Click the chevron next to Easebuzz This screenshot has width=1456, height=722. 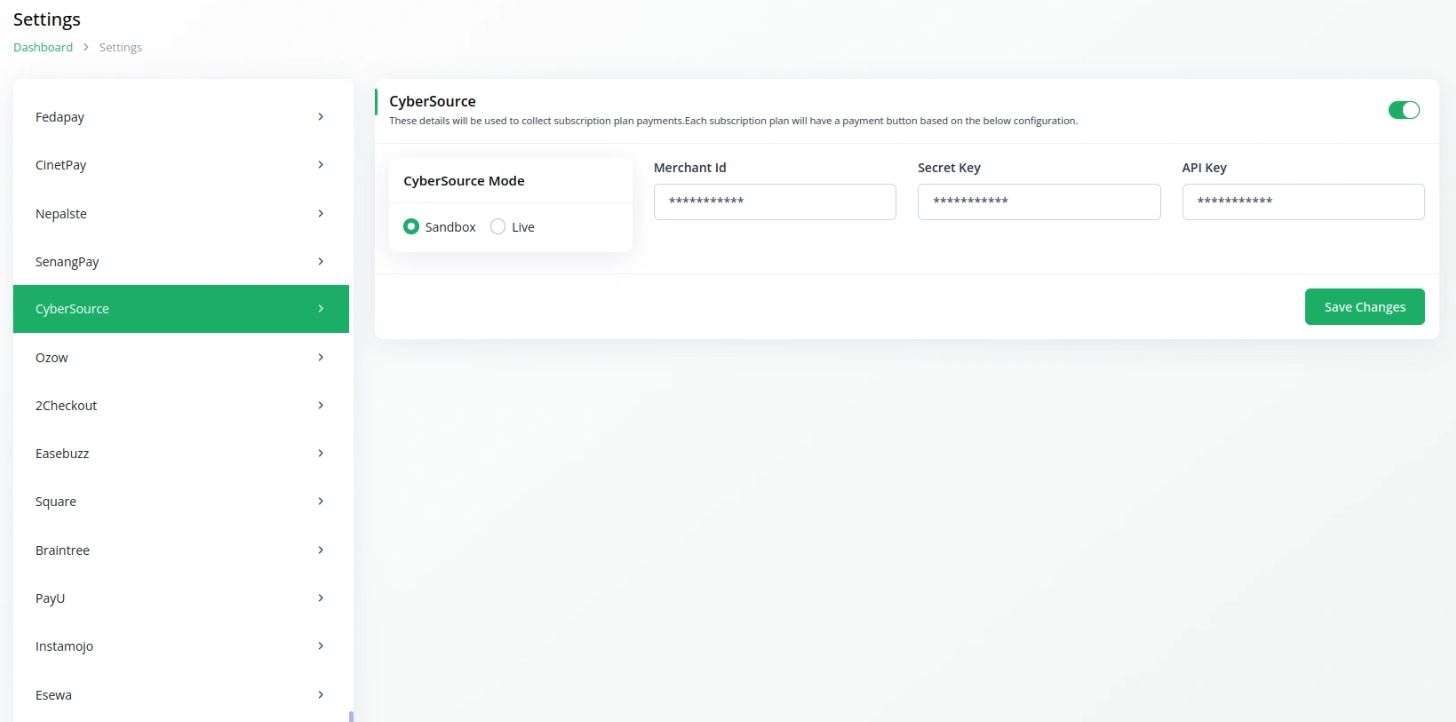(x=321, y=453)
